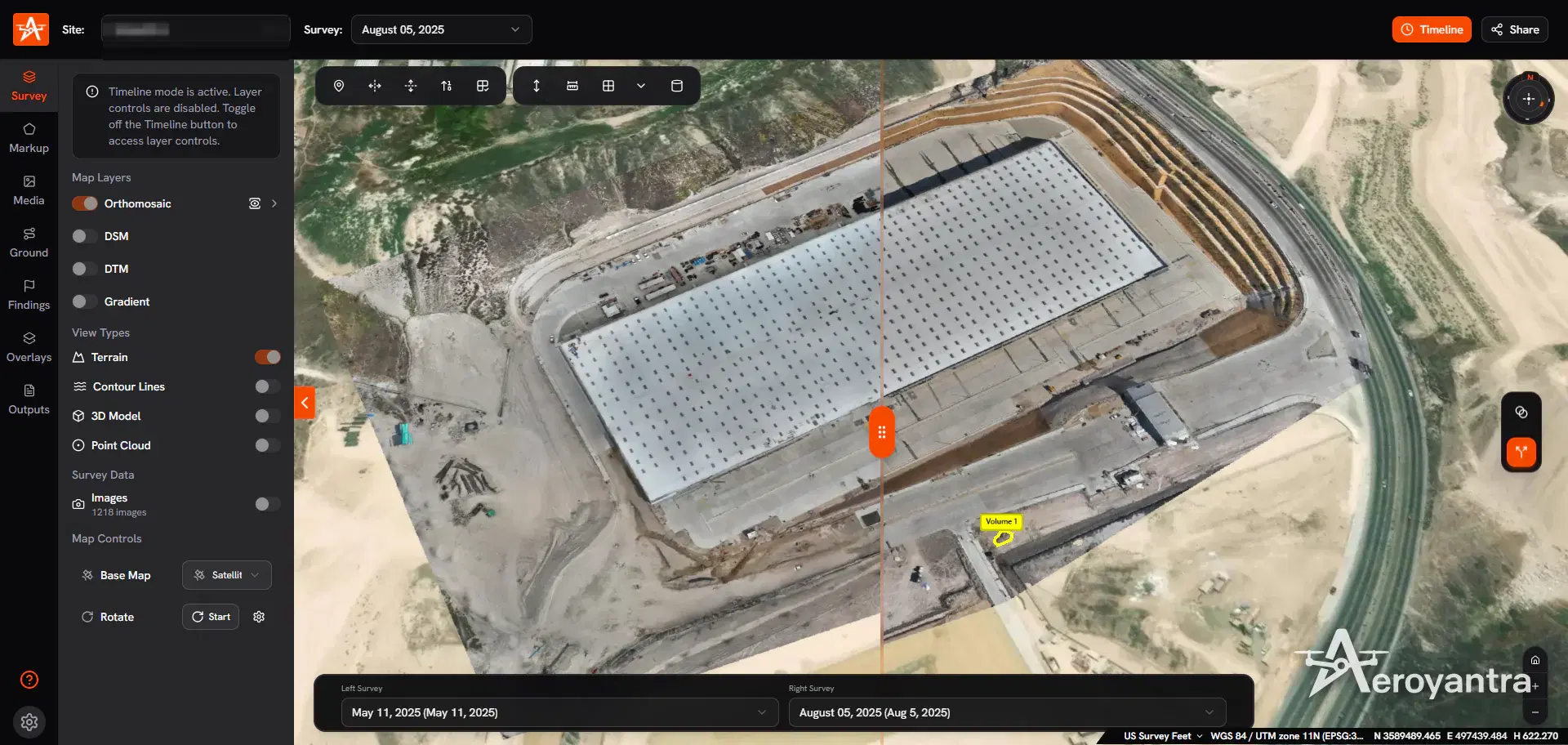The height and width of the screenshot is (745, 1568).
Task: Click the Point Cloud icon
Action: [x=78, y=445]
